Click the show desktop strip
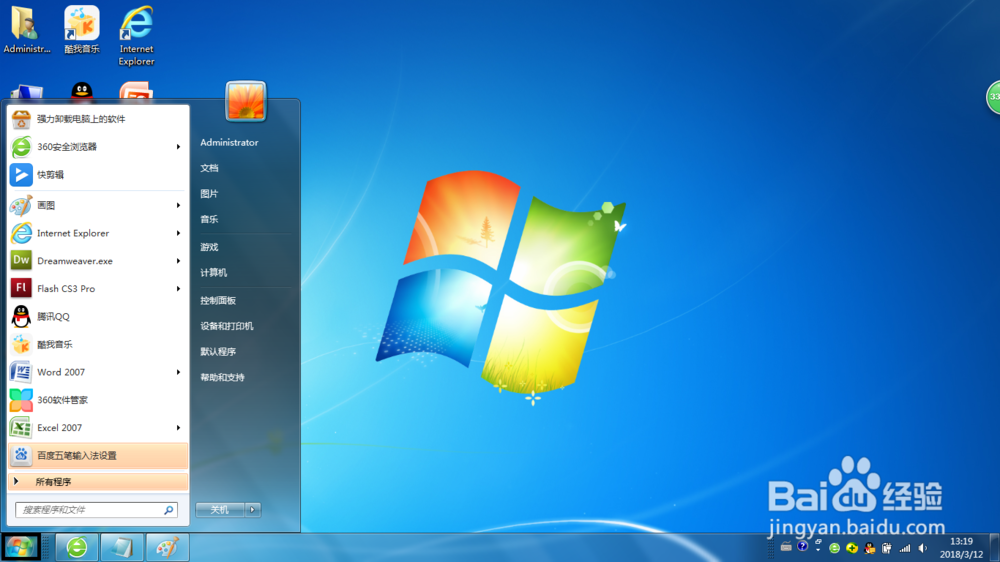 995,548
